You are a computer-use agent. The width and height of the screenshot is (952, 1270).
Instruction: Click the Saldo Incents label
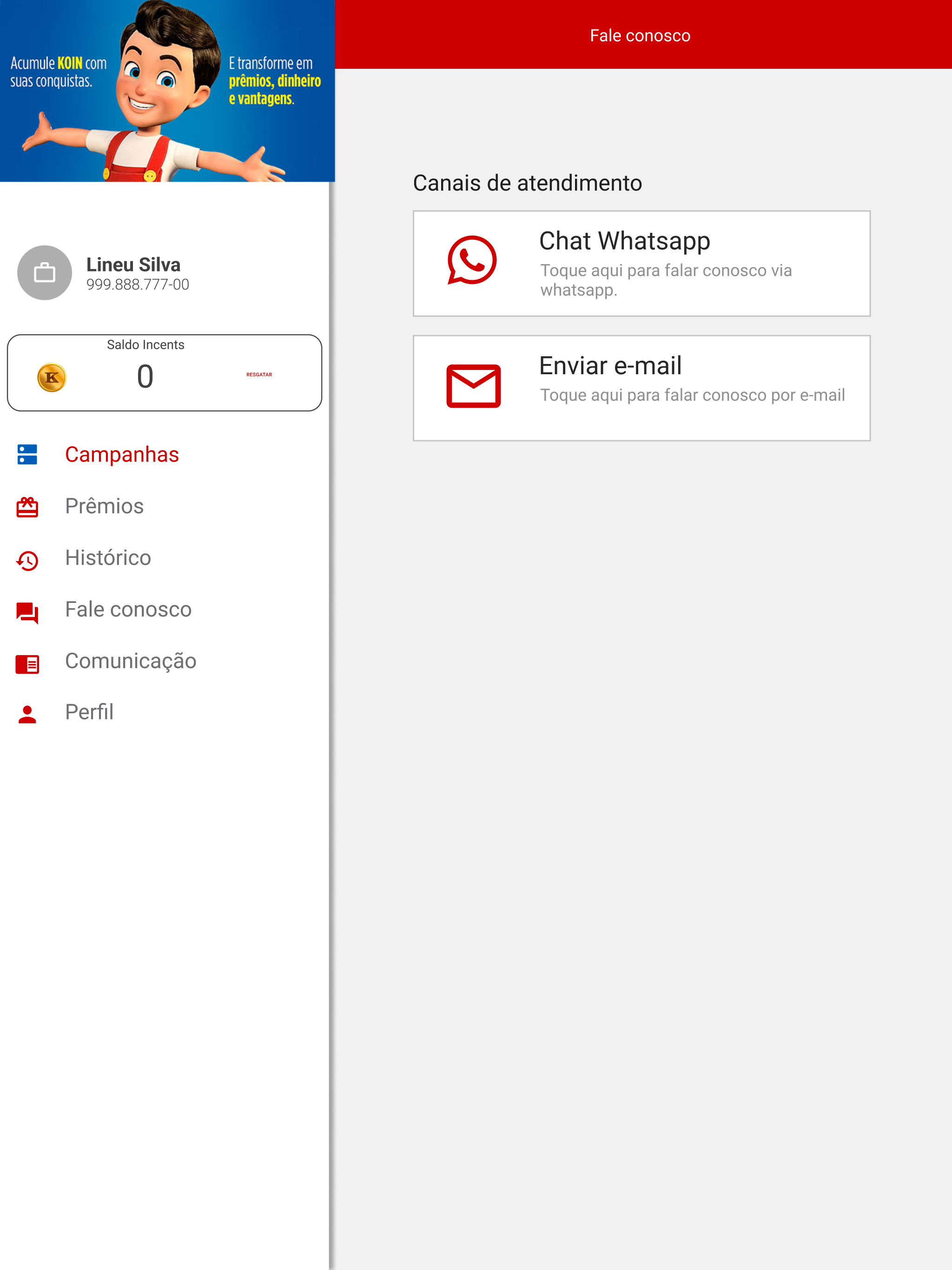point(145,344)
